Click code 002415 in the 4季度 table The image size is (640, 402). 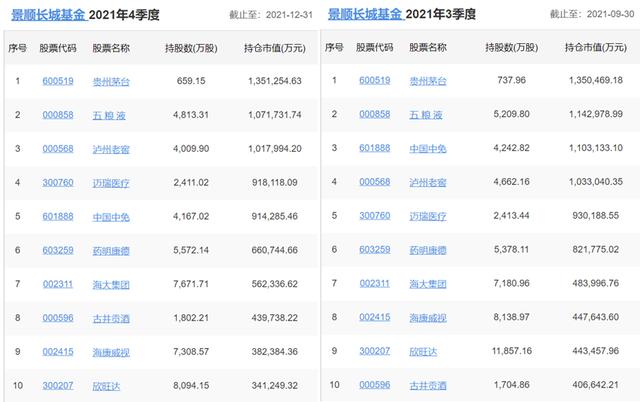58,352
